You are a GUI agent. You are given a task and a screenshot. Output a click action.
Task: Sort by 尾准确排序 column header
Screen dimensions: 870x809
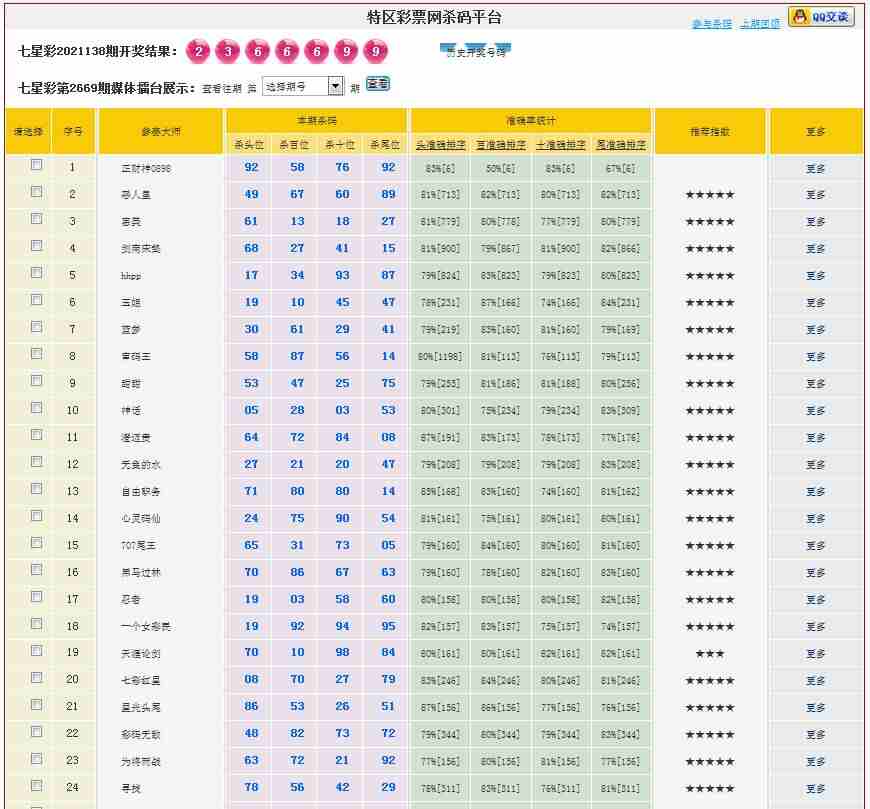click(621, 145)
